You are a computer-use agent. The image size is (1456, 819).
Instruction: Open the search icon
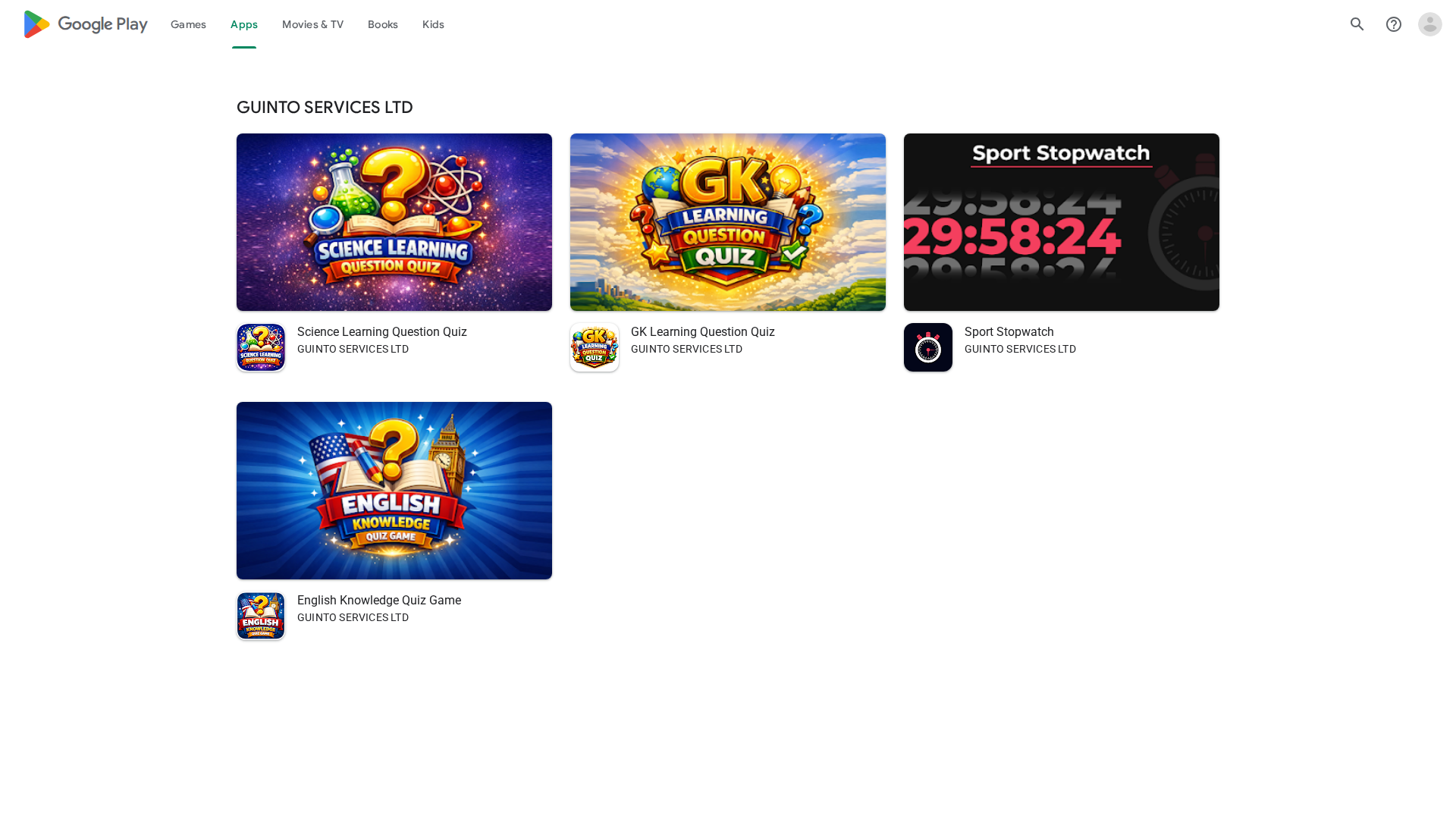(1357, 24)
